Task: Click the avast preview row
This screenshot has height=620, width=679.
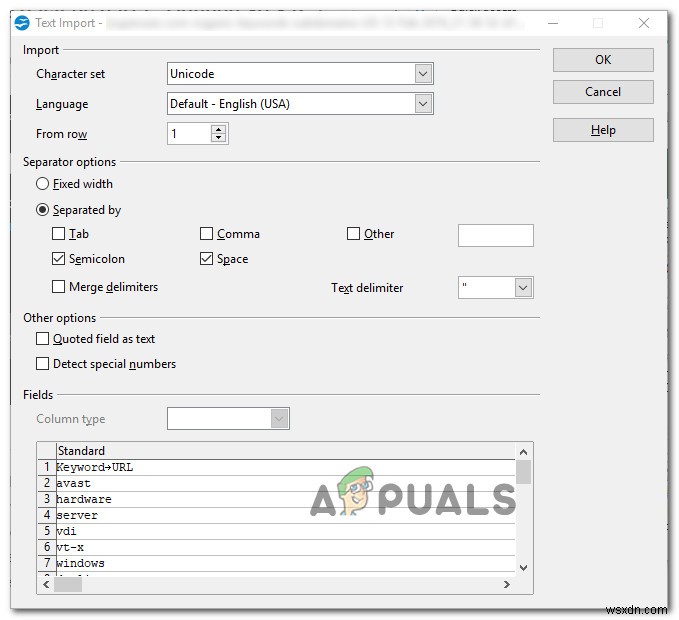Action: (277, 484)
